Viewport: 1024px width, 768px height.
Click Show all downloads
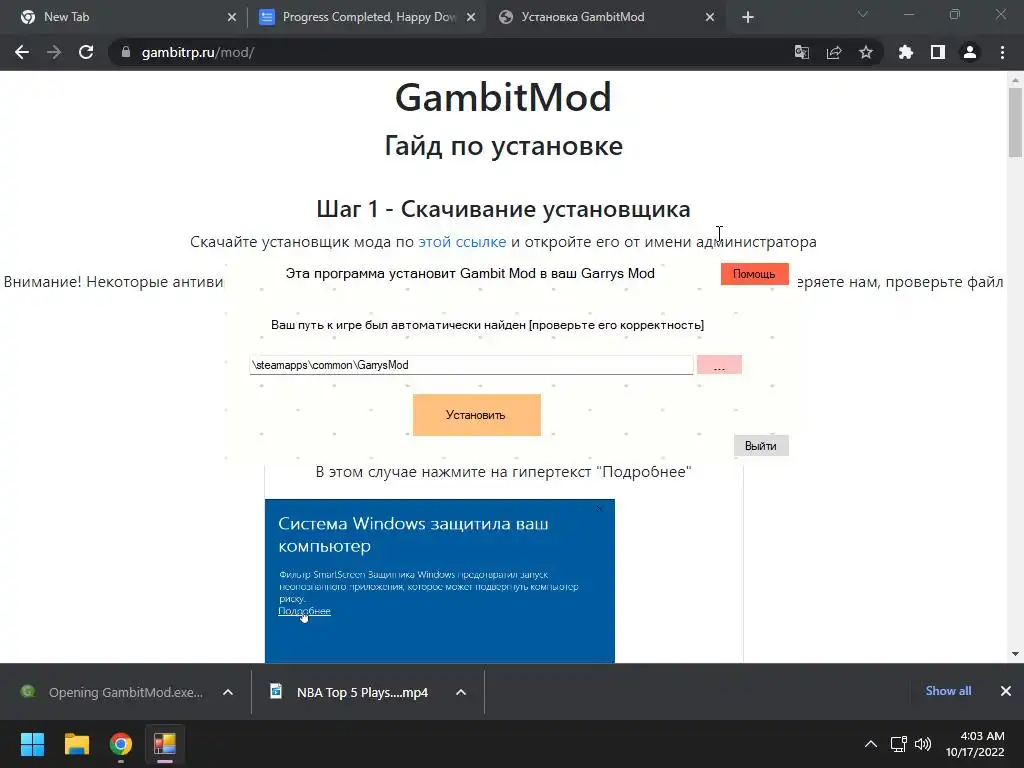948,691
